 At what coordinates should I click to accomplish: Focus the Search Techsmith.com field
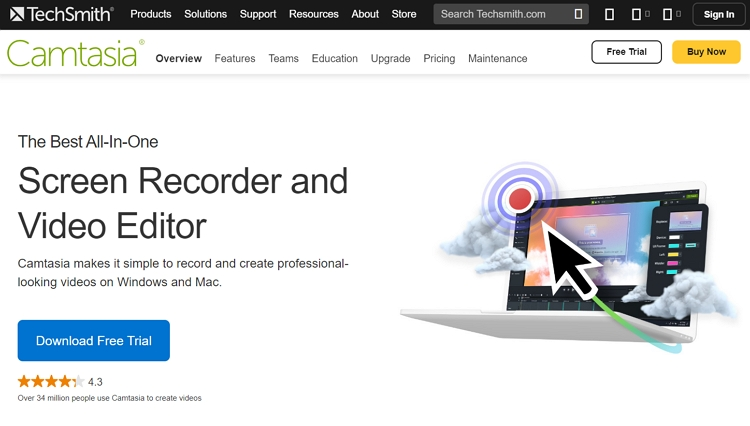pyautogui.click(x=511, y=14)
